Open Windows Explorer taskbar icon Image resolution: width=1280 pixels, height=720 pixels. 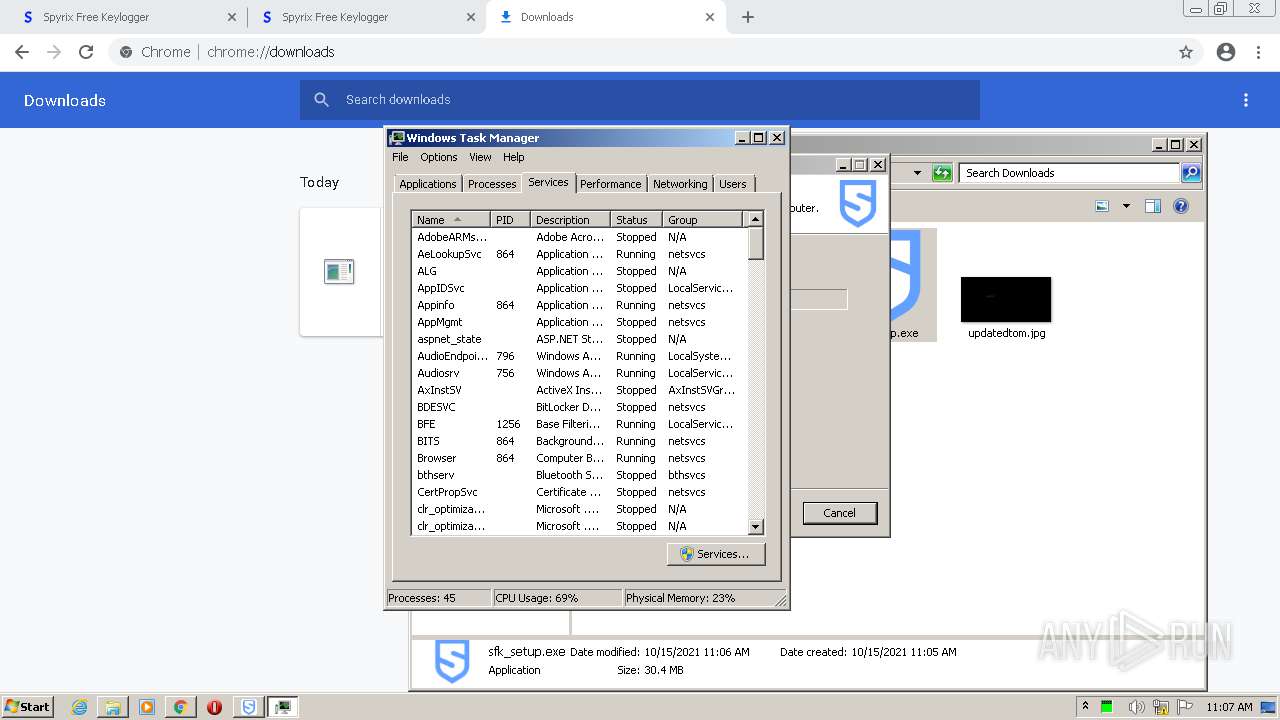click(x=113, y=707)
